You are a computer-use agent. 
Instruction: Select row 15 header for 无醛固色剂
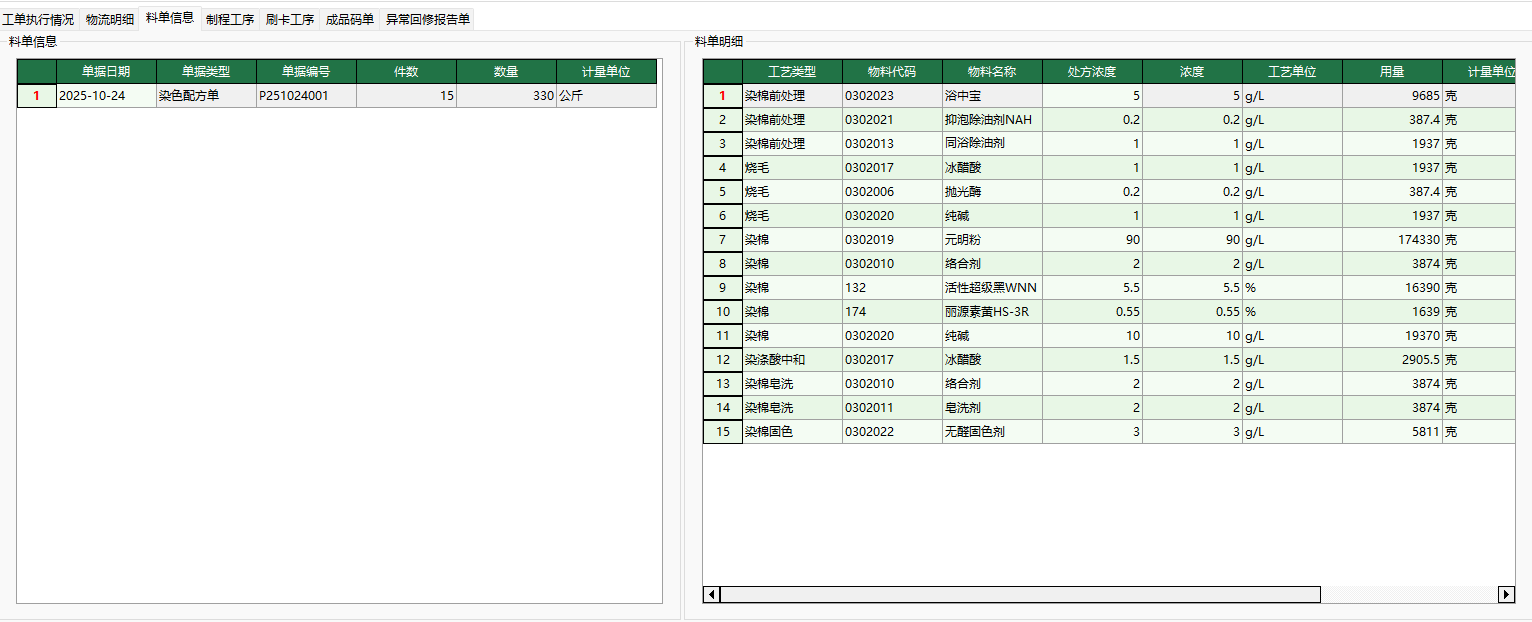pos(722,432)
